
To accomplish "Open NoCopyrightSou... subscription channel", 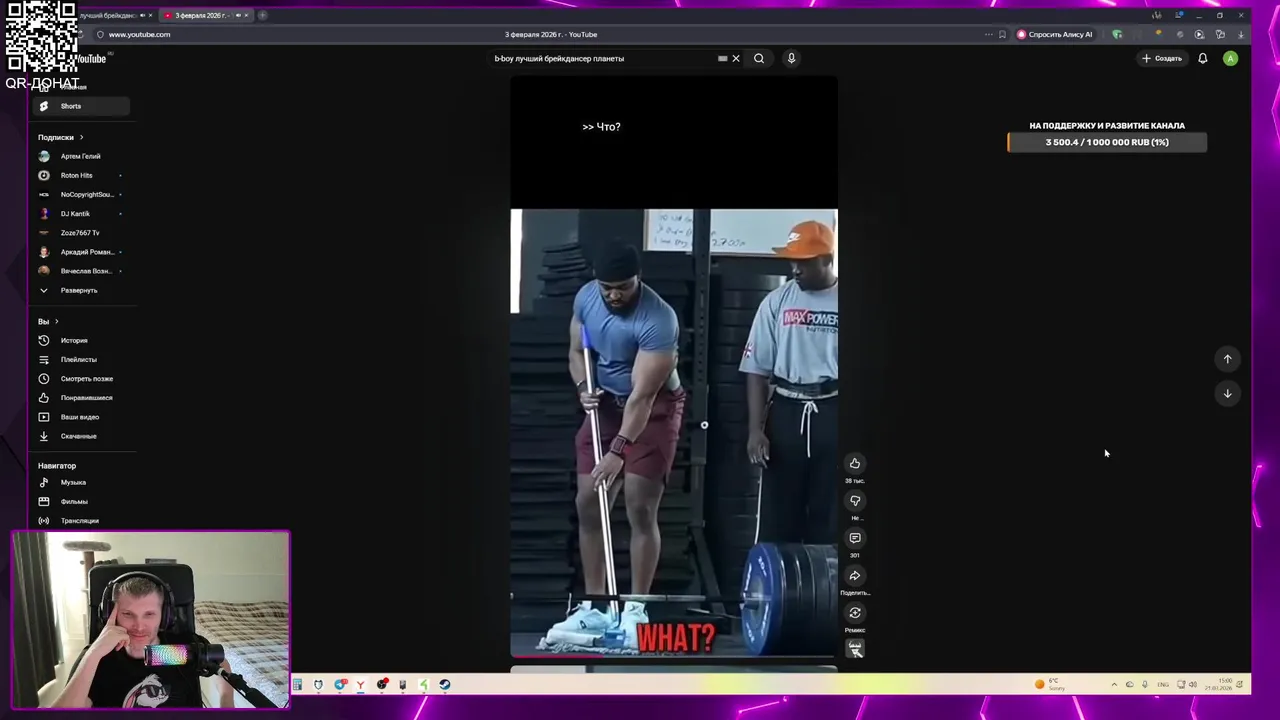I will point(80,194).
